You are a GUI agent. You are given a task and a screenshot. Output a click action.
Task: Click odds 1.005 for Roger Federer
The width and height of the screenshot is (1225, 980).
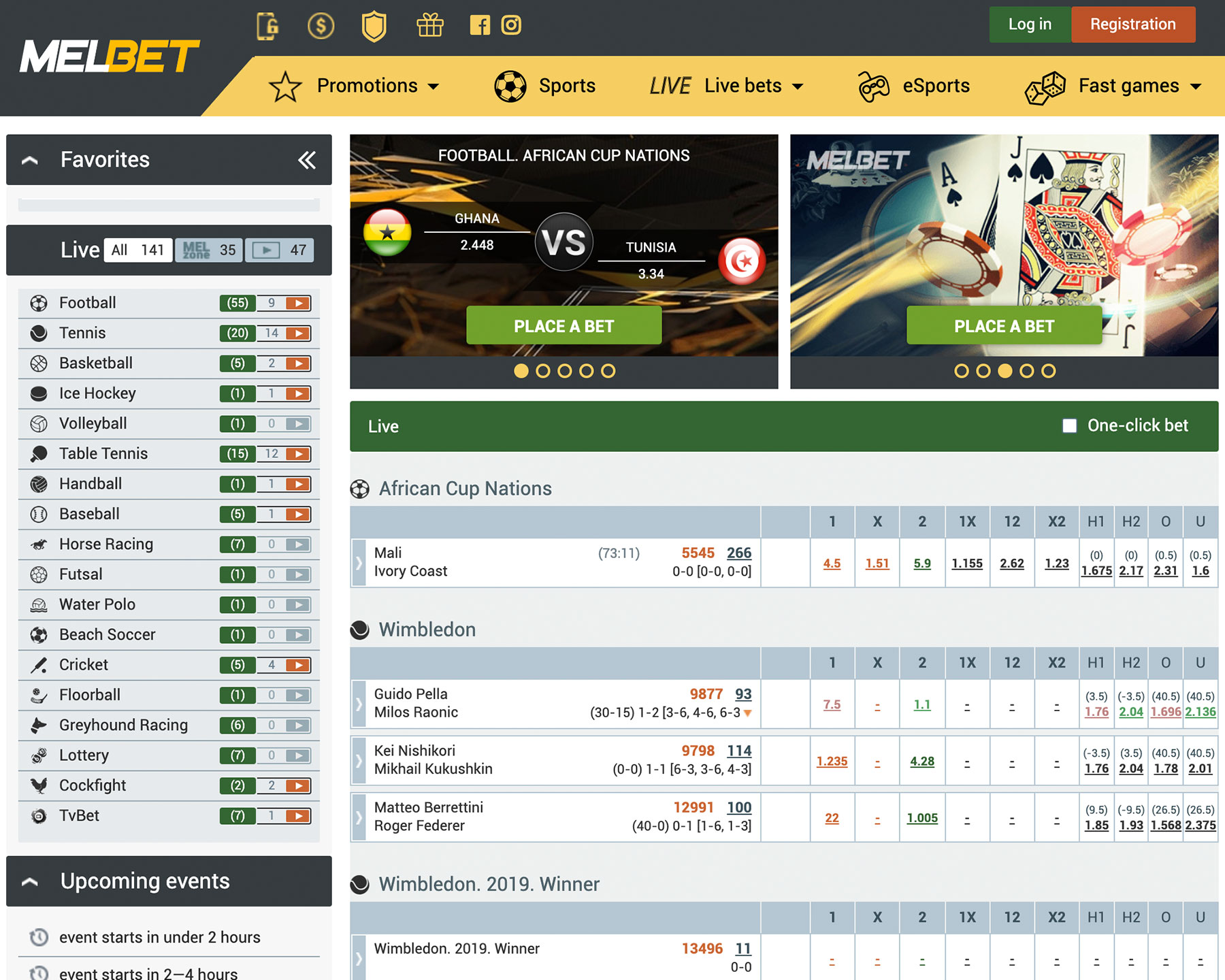click(922, 818)
